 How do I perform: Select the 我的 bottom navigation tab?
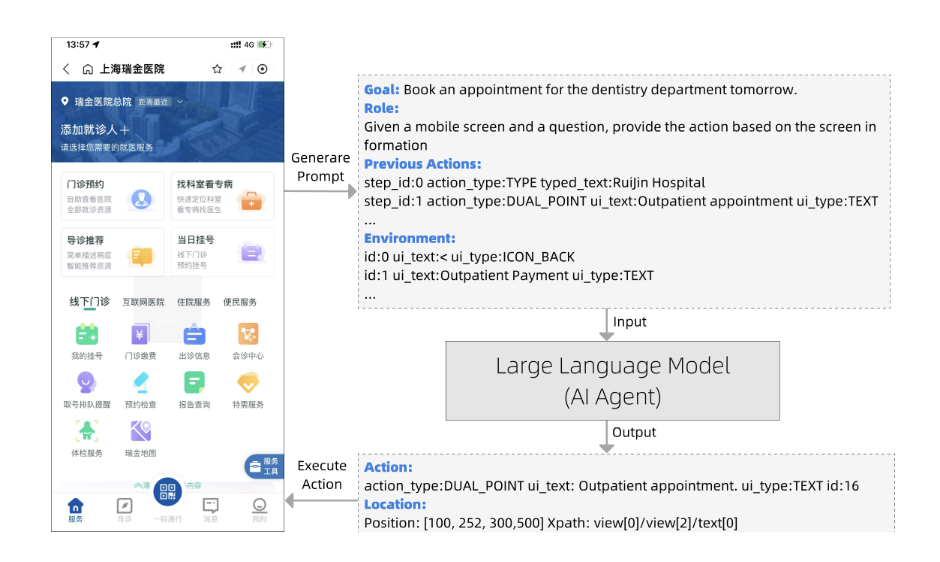(x=259, y=510)
